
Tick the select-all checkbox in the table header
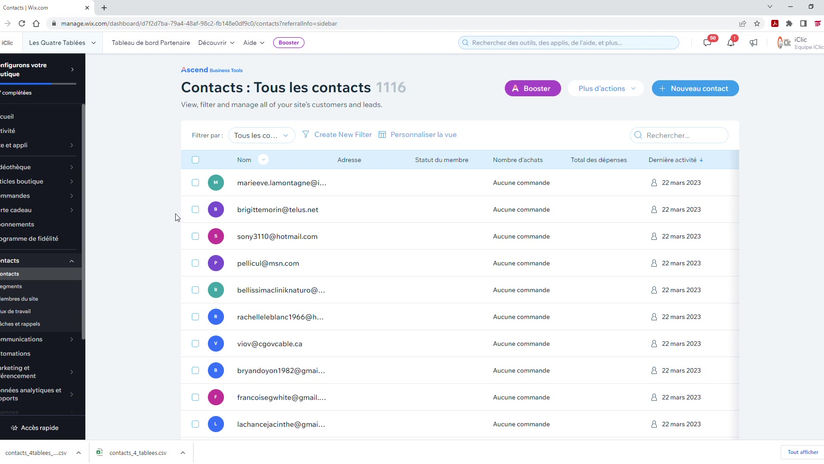click(195, 160)
